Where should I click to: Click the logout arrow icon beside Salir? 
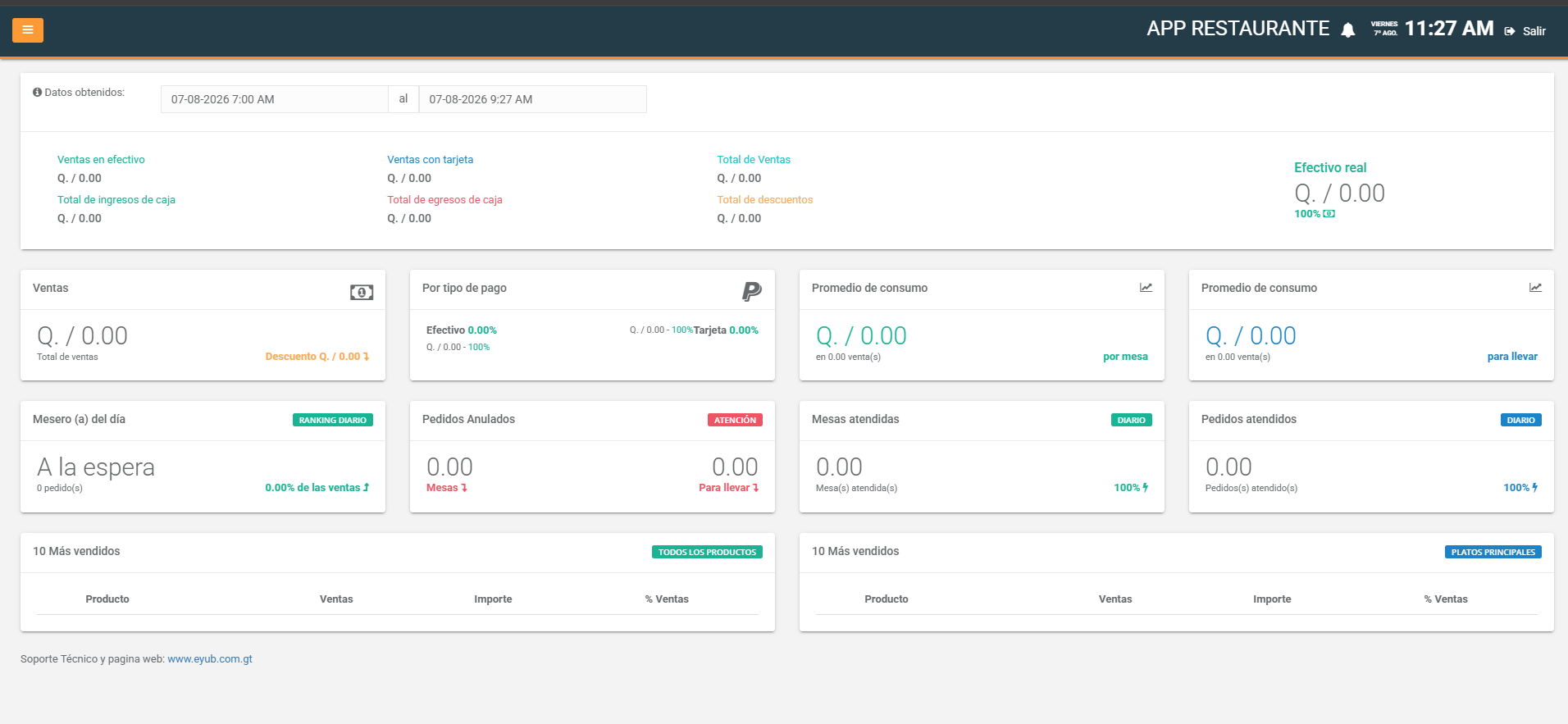pos(1510,31)
